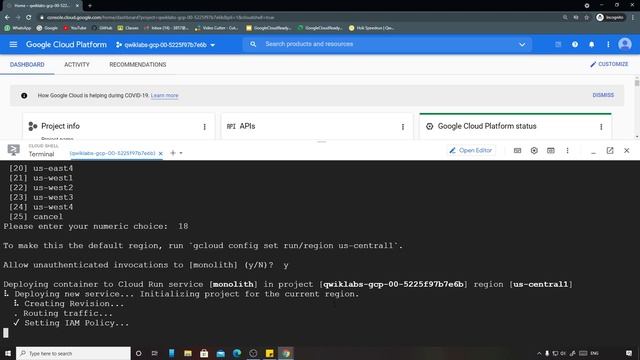Click the "[25] cancel" line in terminal

pyautogui.click(x=36, y=217)
